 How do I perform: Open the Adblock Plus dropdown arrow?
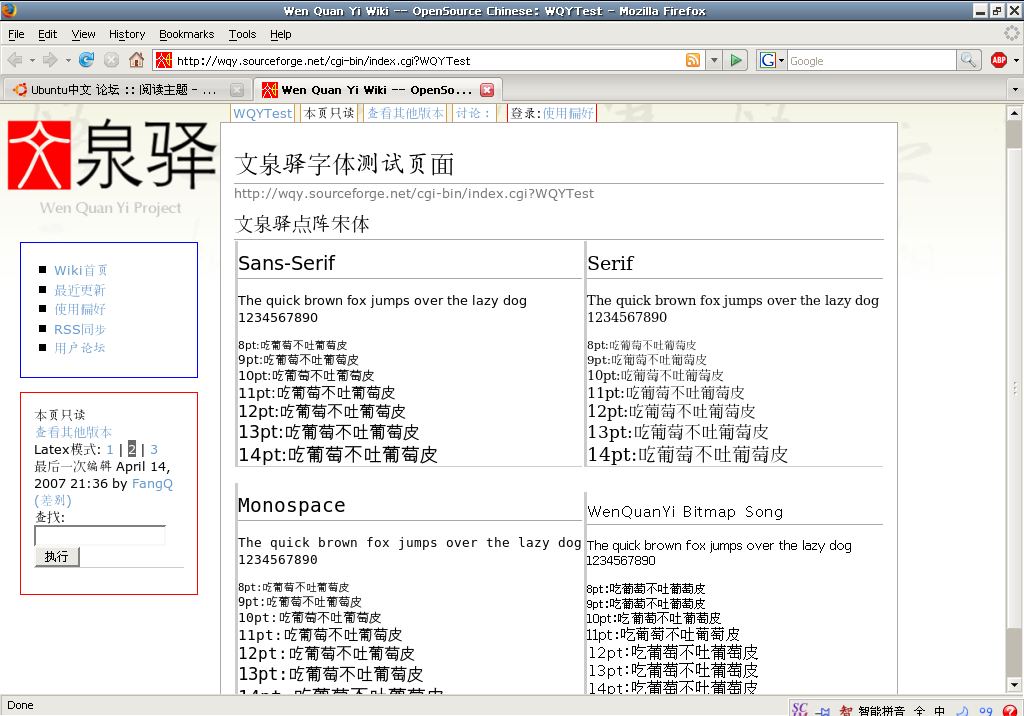click(1016, 61)
